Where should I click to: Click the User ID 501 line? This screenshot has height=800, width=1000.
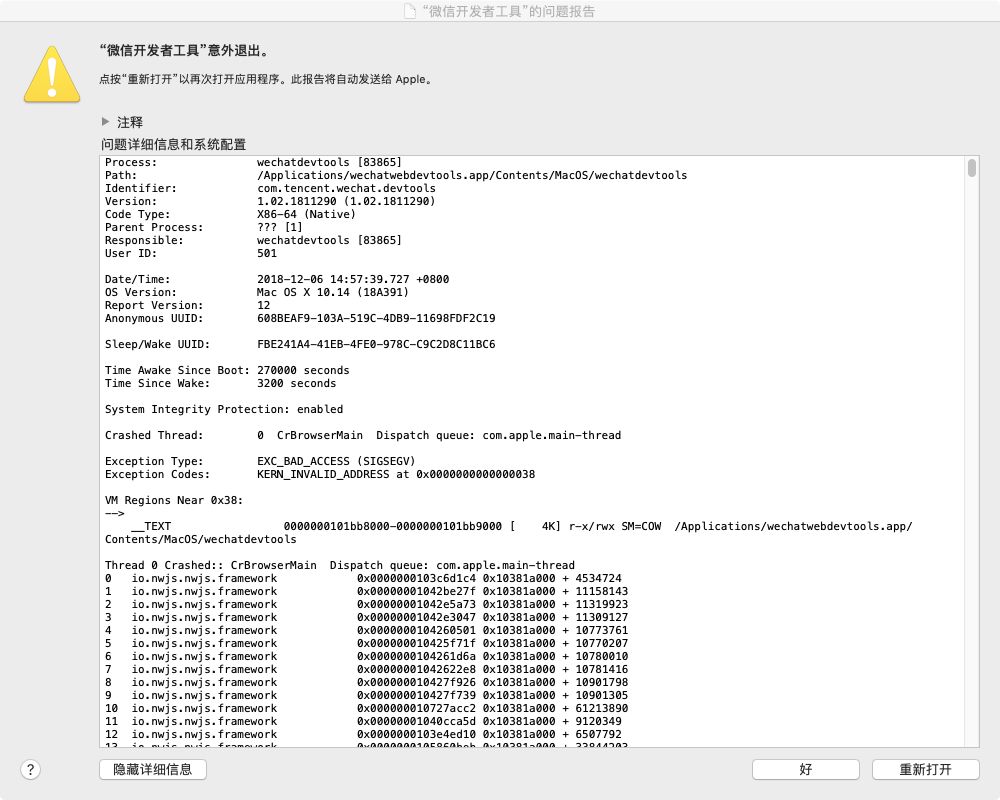point(191,253)
